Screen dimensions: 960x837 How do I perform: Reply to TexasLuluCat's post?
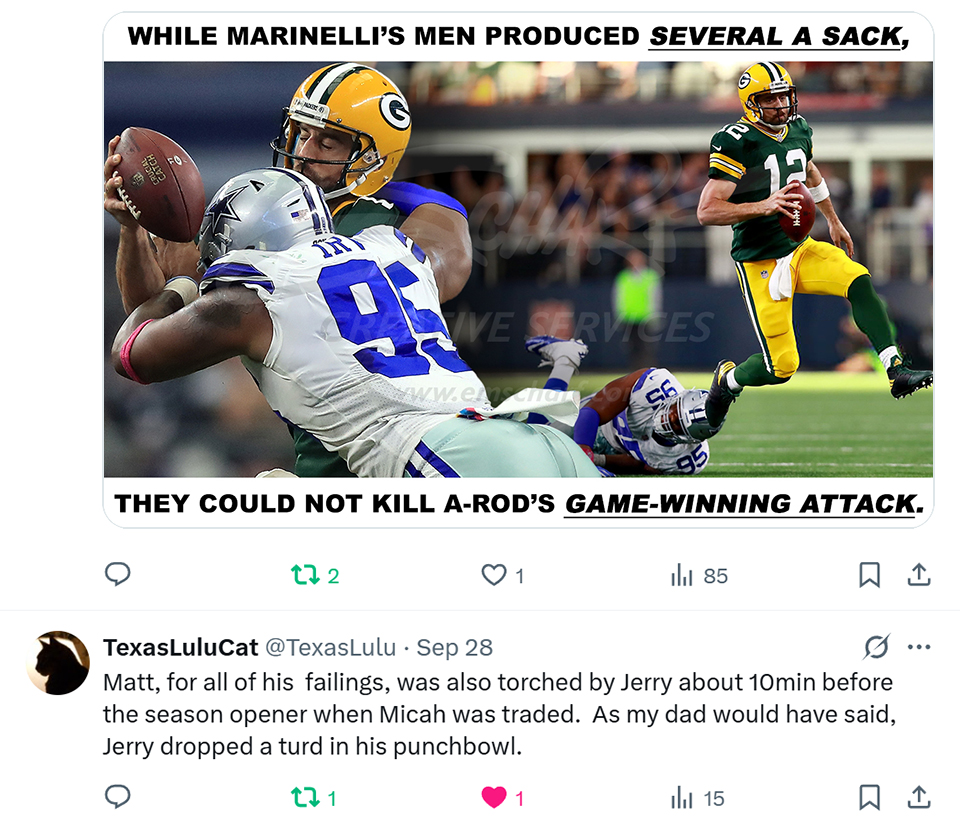click(x=118, y=797)
